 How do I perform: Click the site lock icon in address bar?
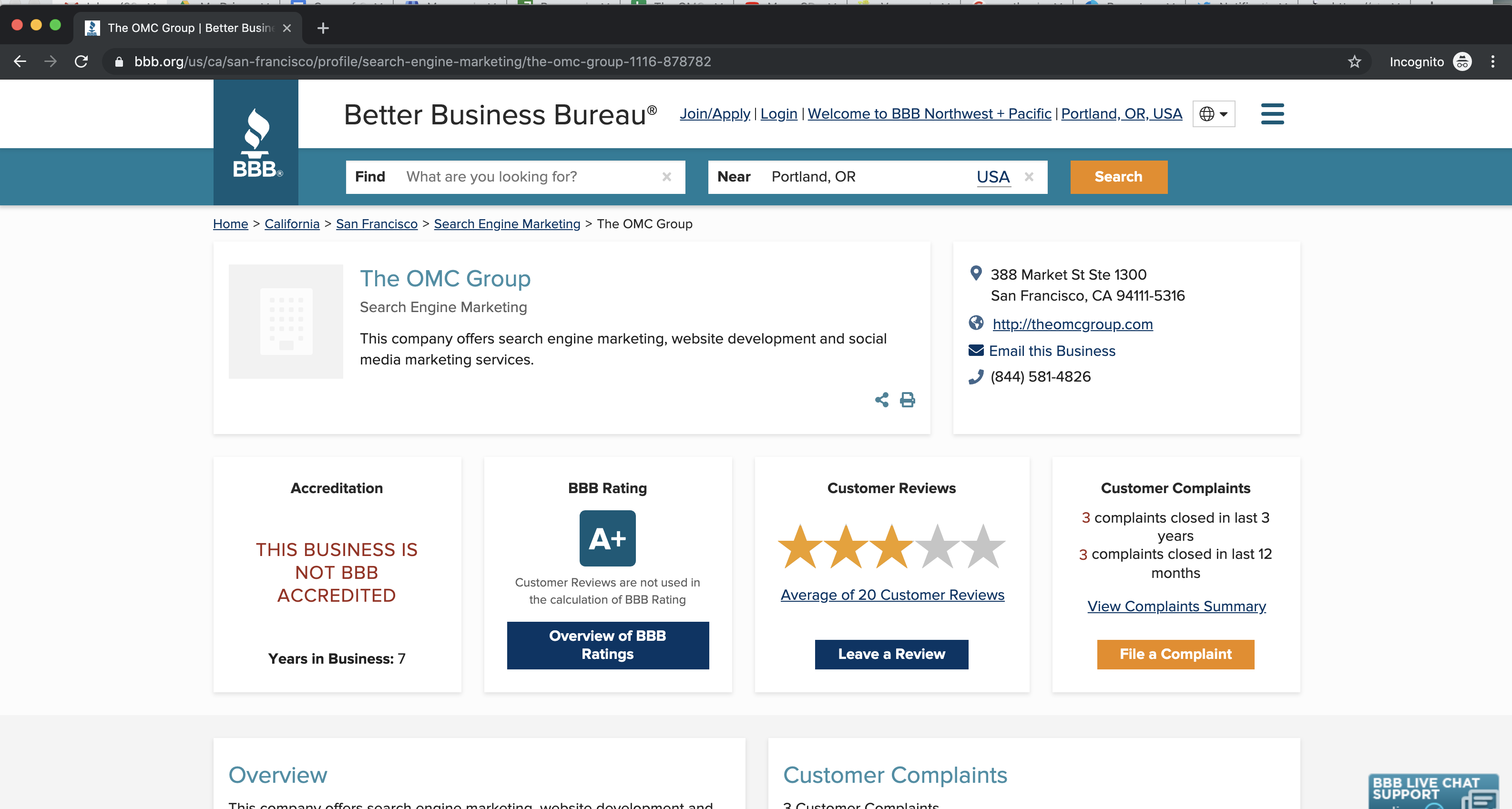119,61
